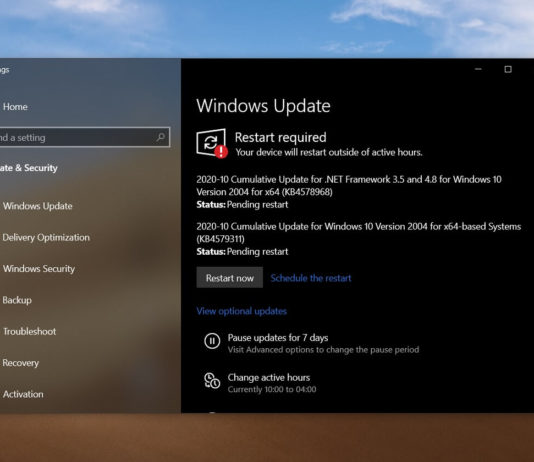This screenshot has height=462, width=534.
Task: Open the Activation section
Action: tap(23, 394)
